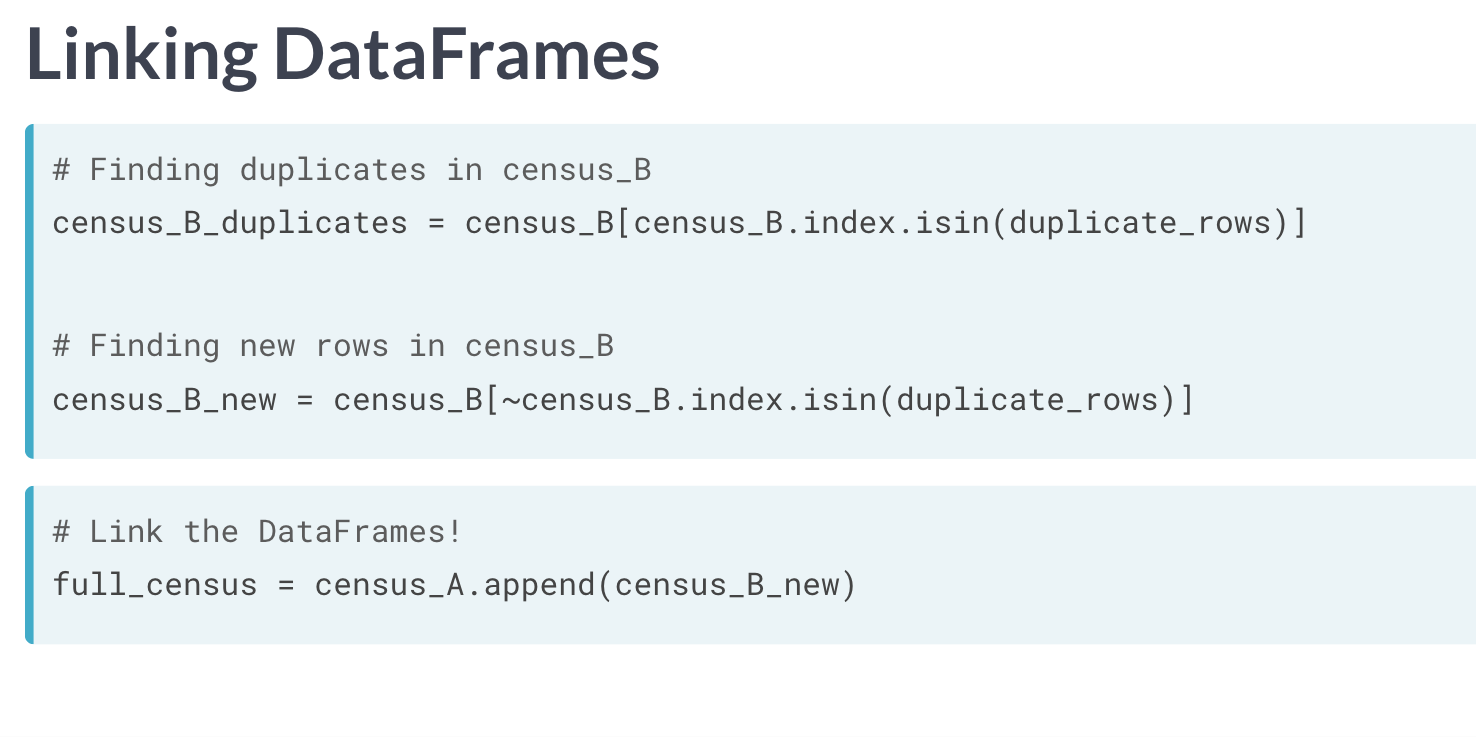
Task: Click the equals sign after census_B_duplicates
Action: click(x=436, y=222)
